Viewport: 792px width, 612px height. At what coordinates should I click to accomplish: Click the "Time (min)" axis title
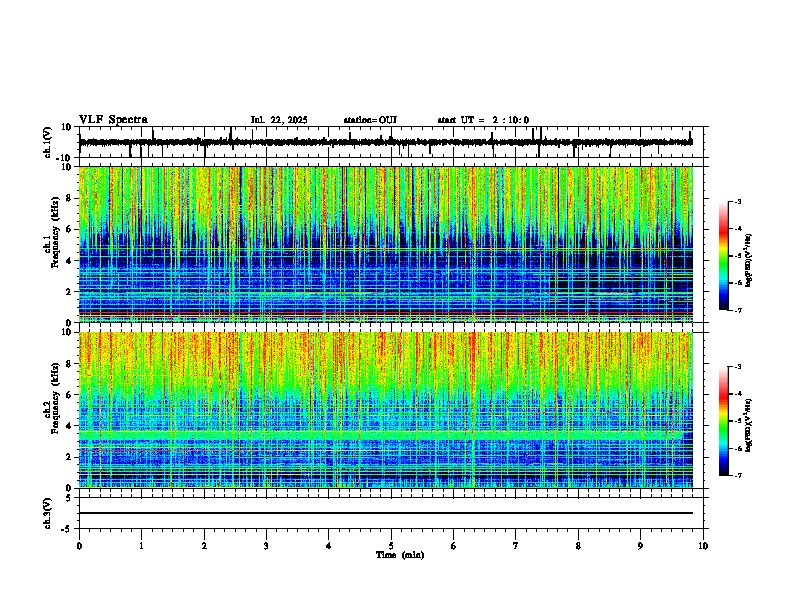tap(400, 555)
